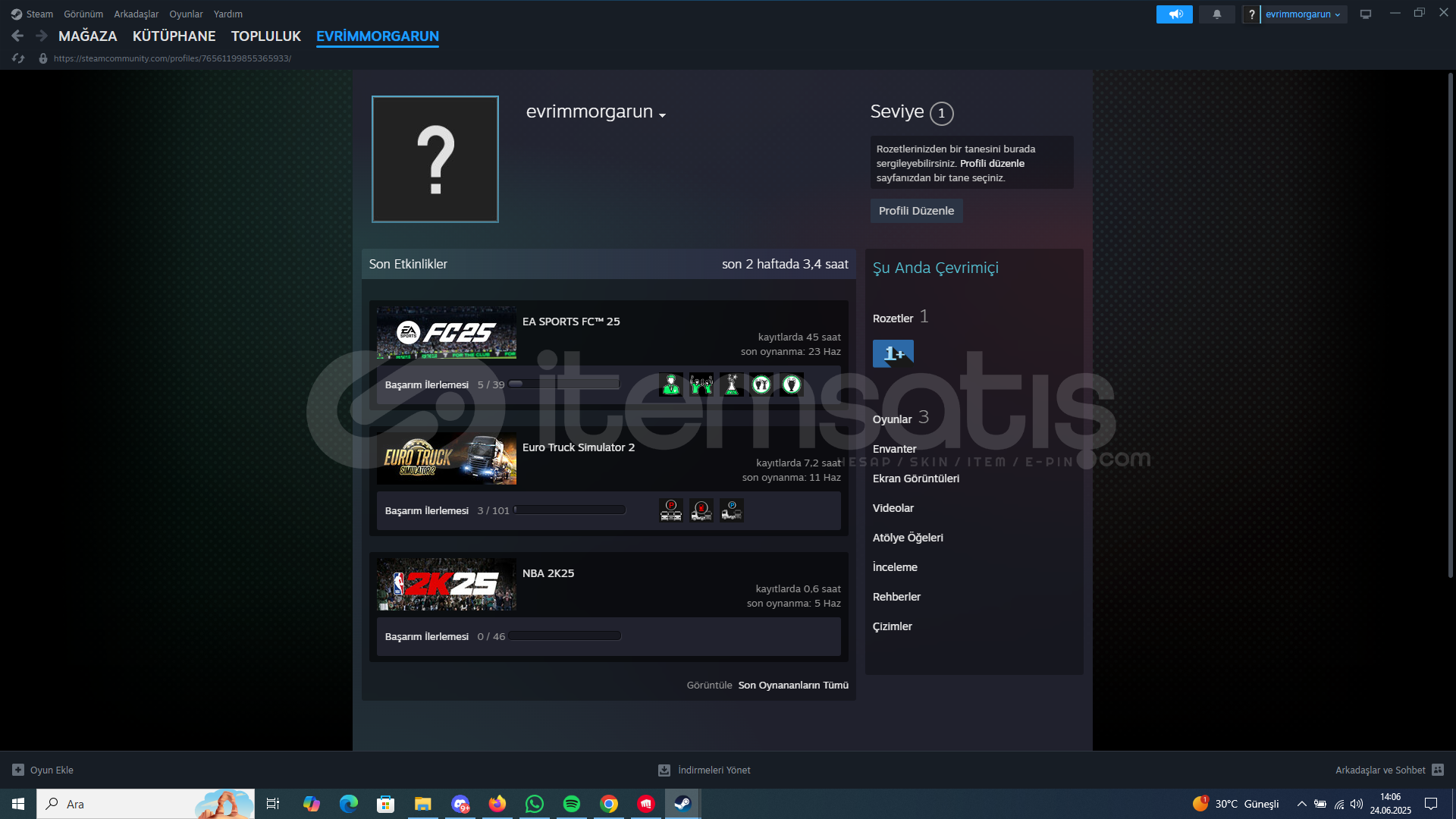
Task: Click the profile avatar question mark image
Action: coord(435,159)
